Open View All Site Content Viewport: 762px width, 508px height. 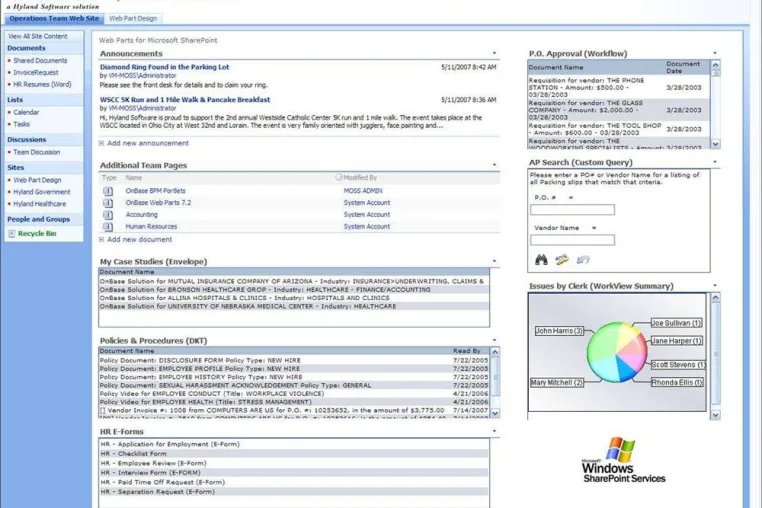[38, 36]
